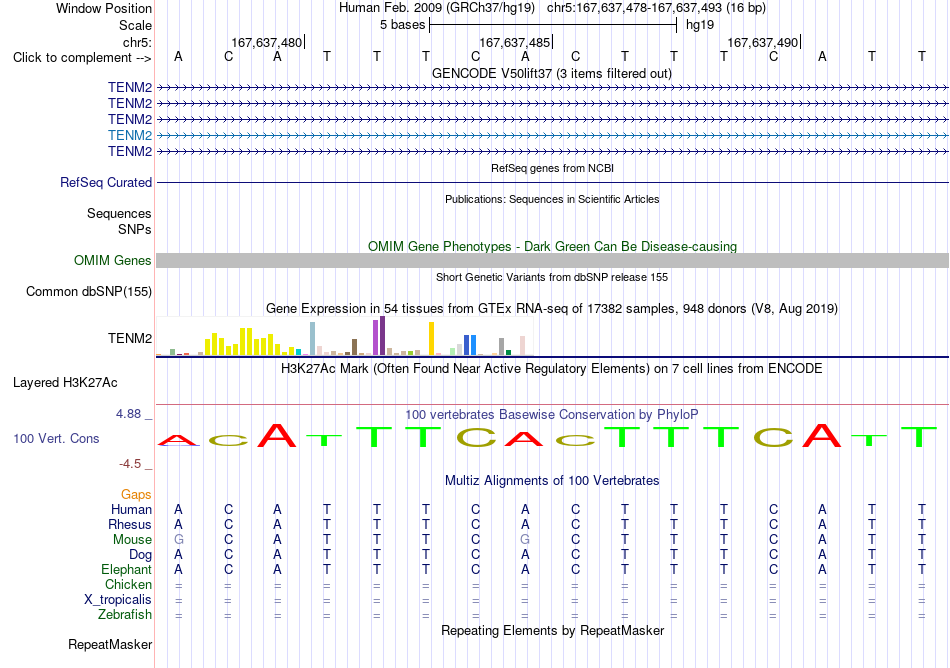Image resolution: width=950 pixels, height=668 pixels.
Task: Open 'Publications: Sequences in Scientific Articles' title
Action: tap(552, 199)
